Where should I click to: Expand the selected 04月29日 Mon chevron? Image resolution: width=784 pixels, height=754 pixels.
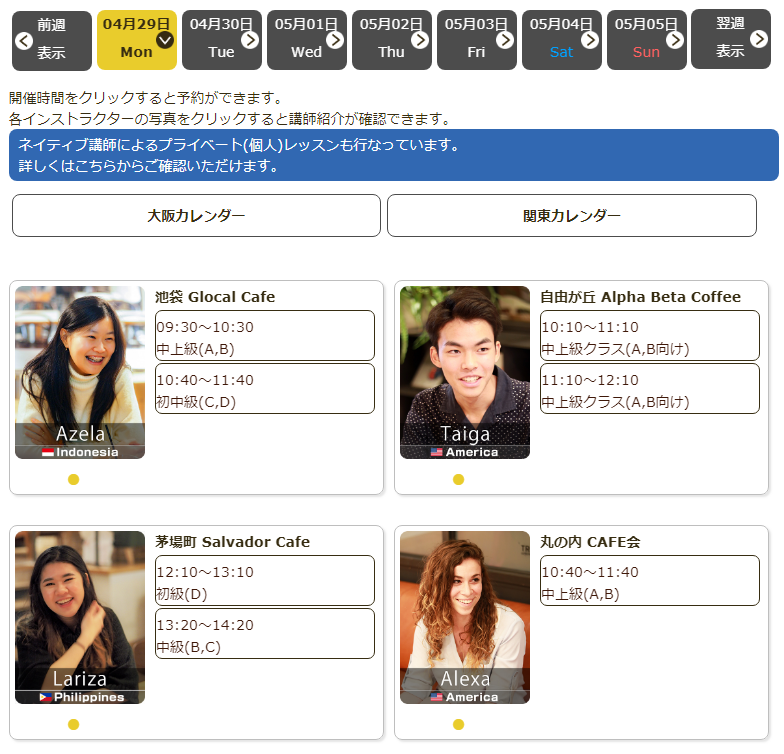[x=165, y=40]
